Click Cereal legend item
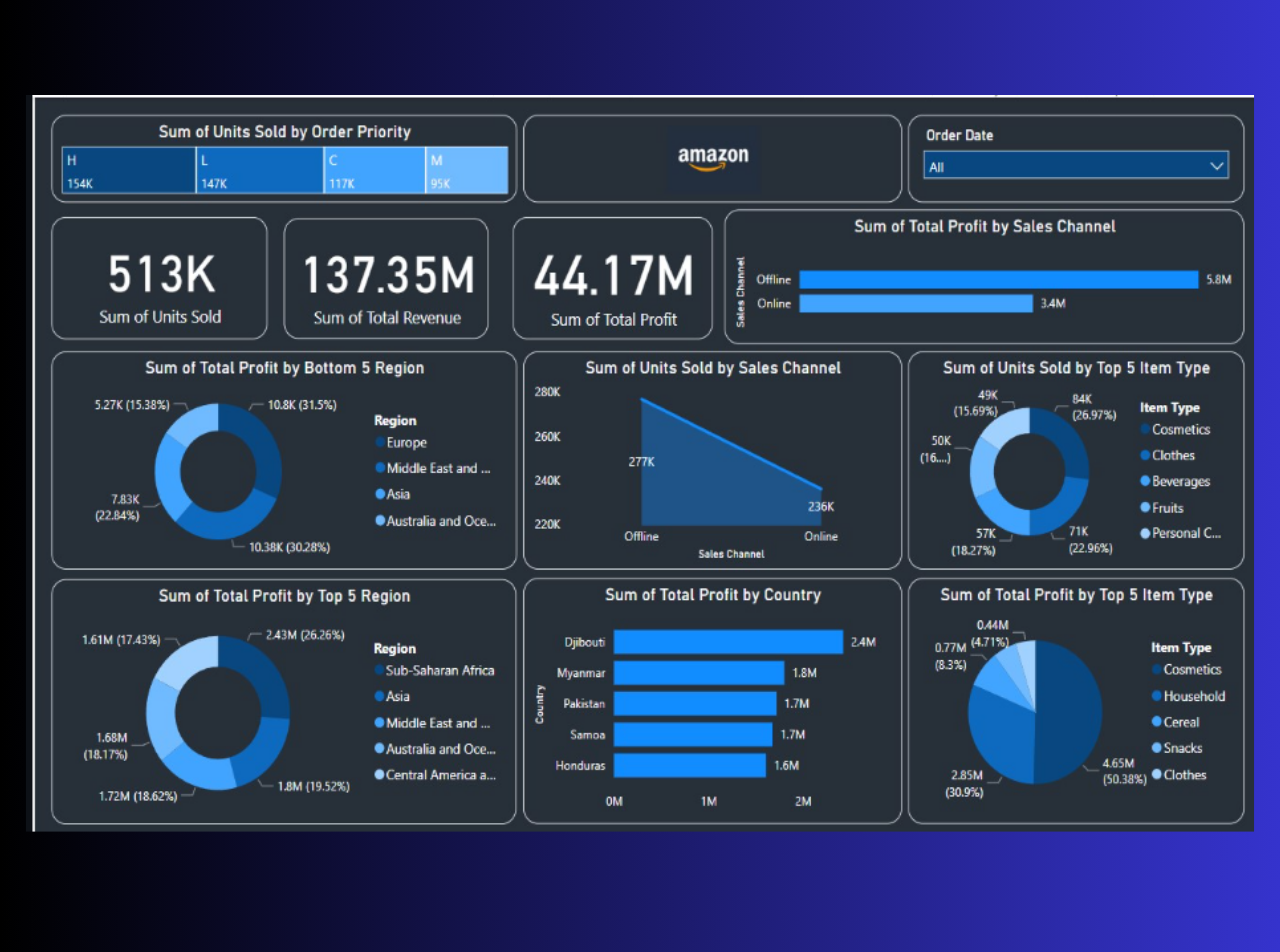 coord(1175,722)
